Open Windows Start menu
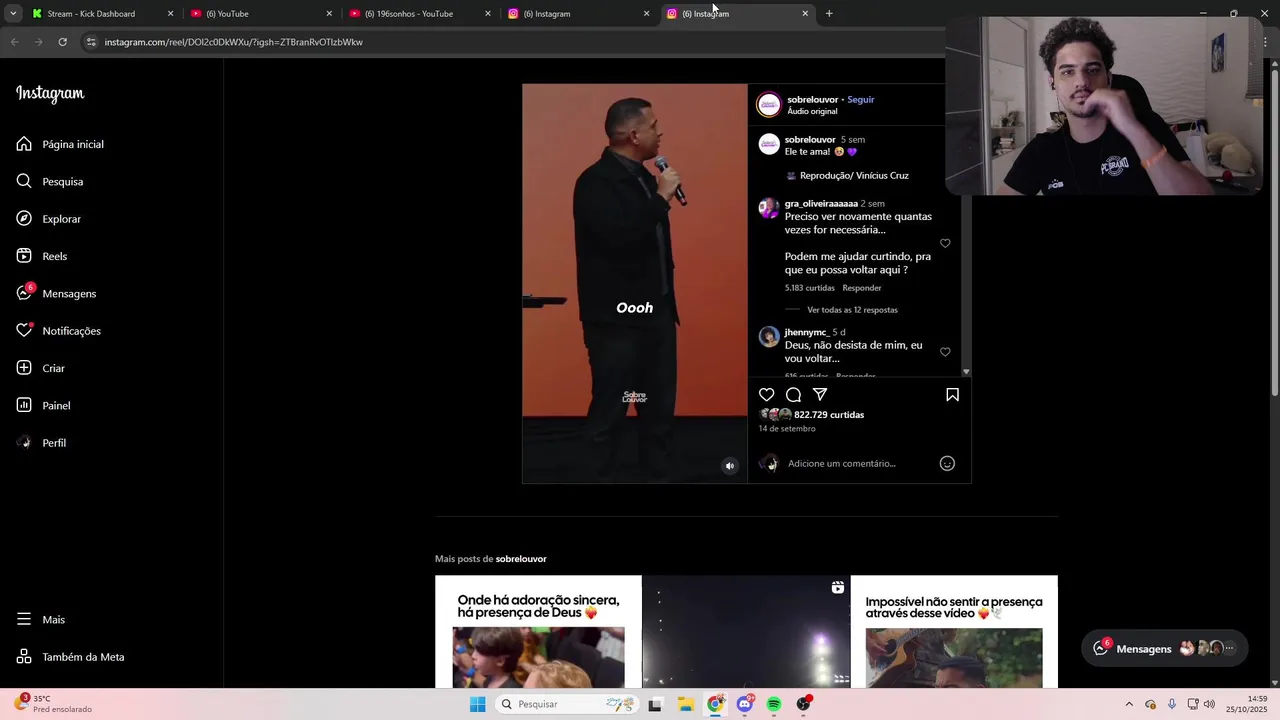1280x720 pixels. [478, 704]
